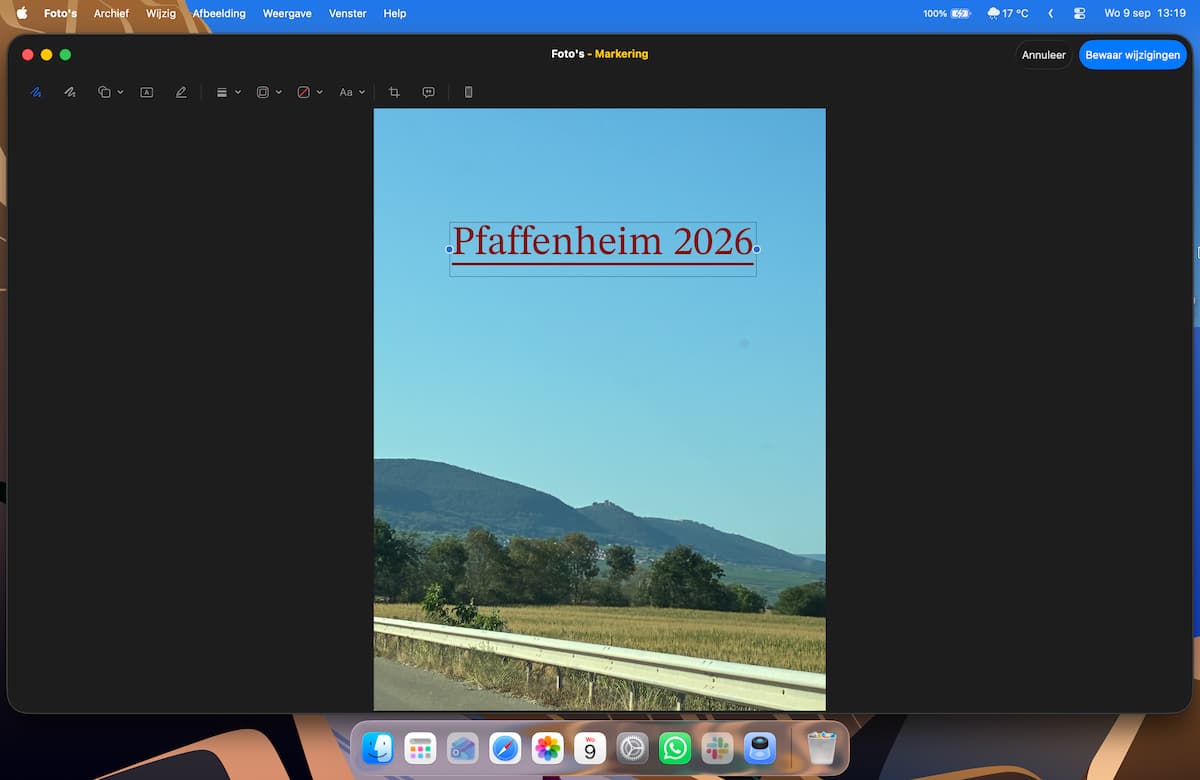1200x780 pixels.
Task: Open the Venster menu
Action: click(348, 13)
